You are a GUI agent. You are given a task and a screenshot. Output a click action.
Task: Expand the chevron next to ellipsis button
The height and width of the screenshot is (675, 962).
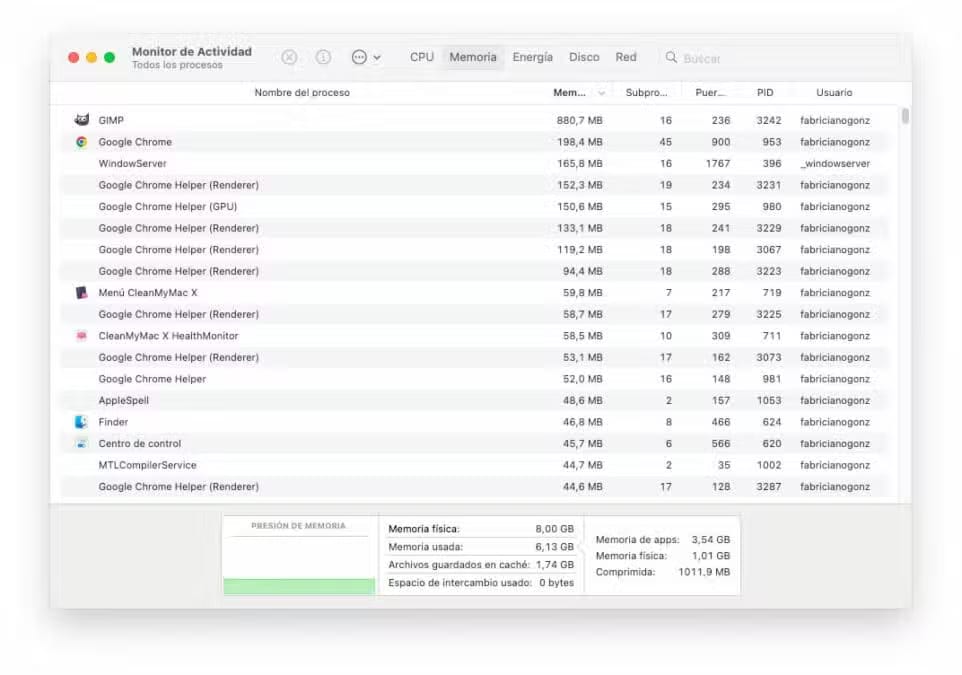(377, 58)
